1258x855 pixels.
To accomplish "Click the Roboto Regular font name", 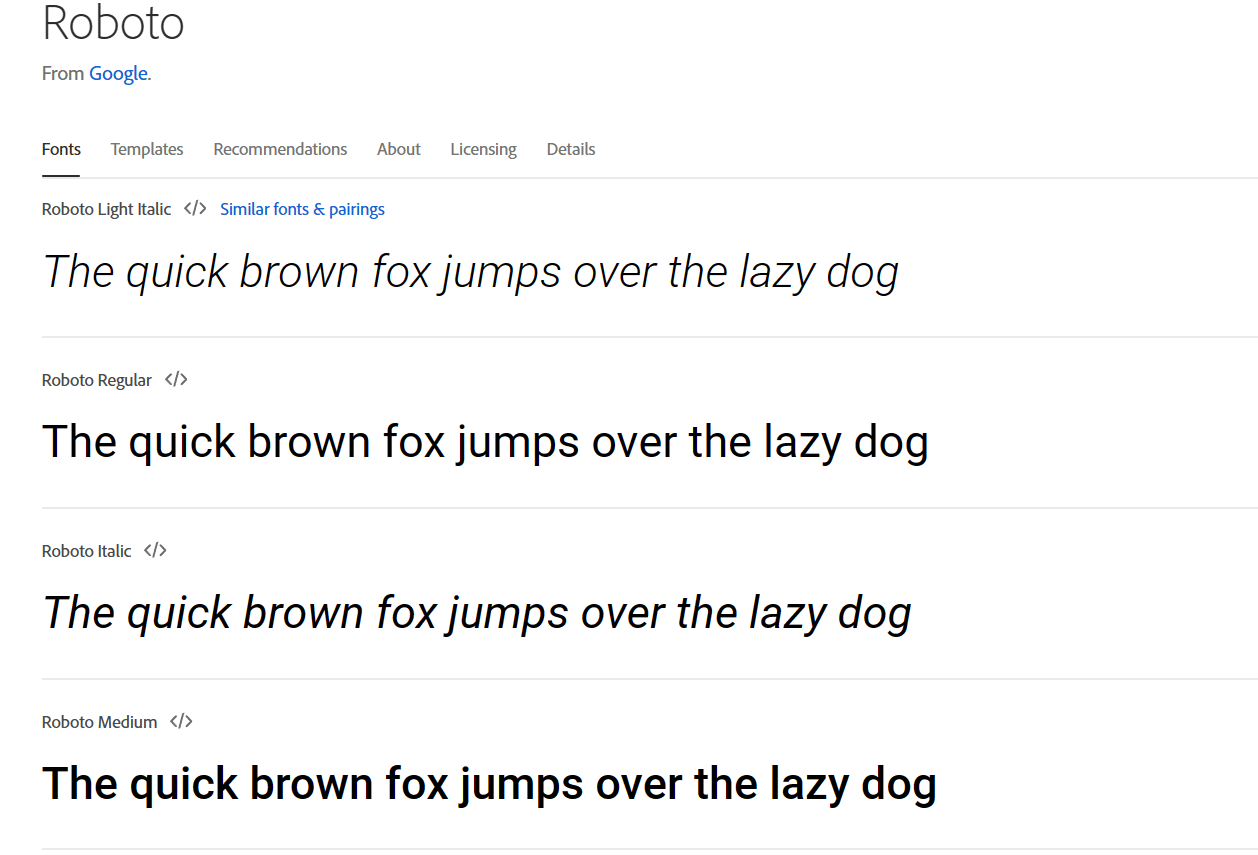I will point(97,380).
